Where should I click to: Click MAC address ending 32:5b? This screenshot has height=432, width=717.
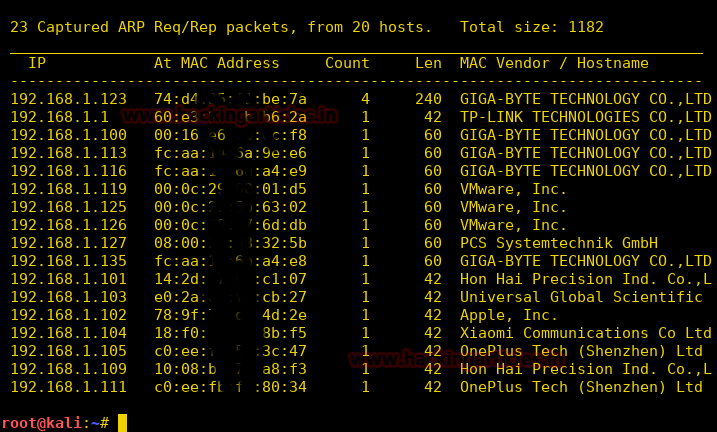(230, 243)
